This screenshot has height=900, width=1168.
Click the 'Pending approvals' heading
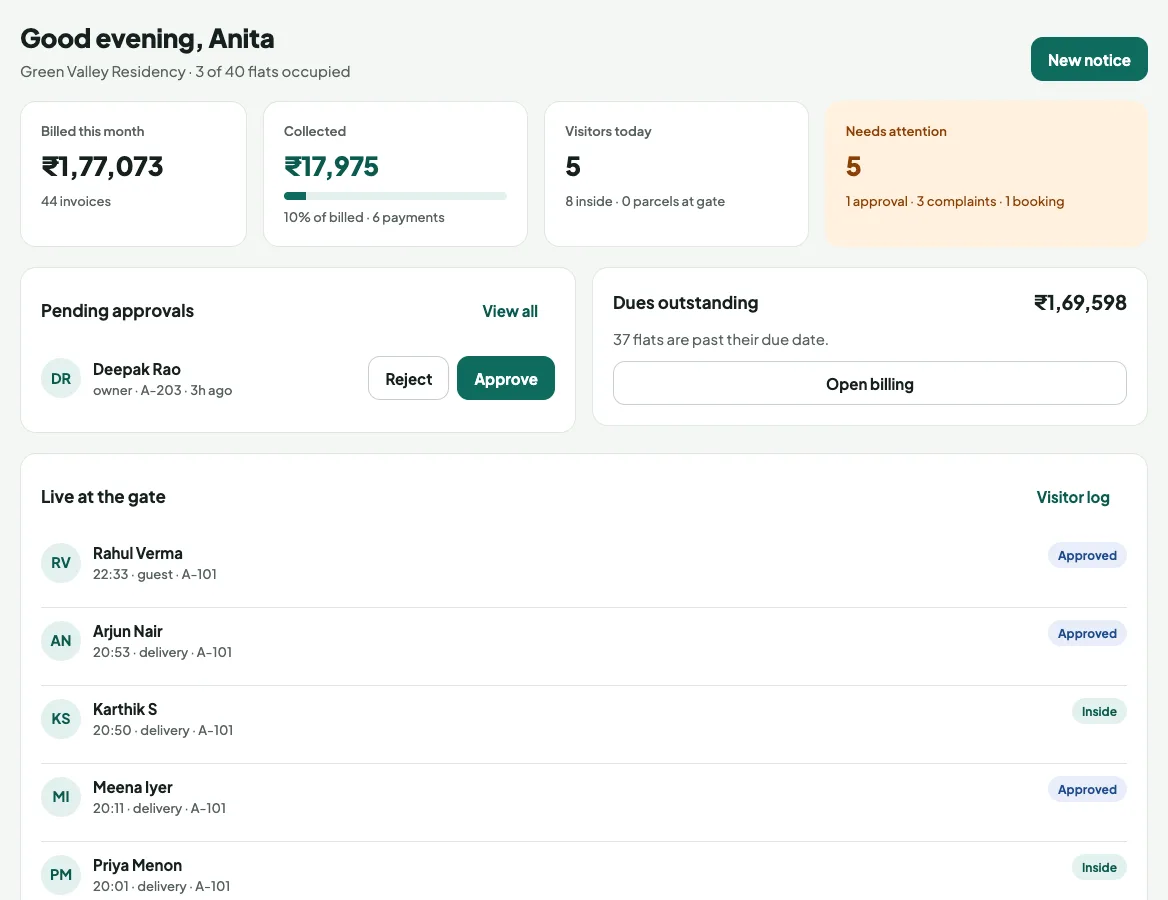[x=117, y=311]
